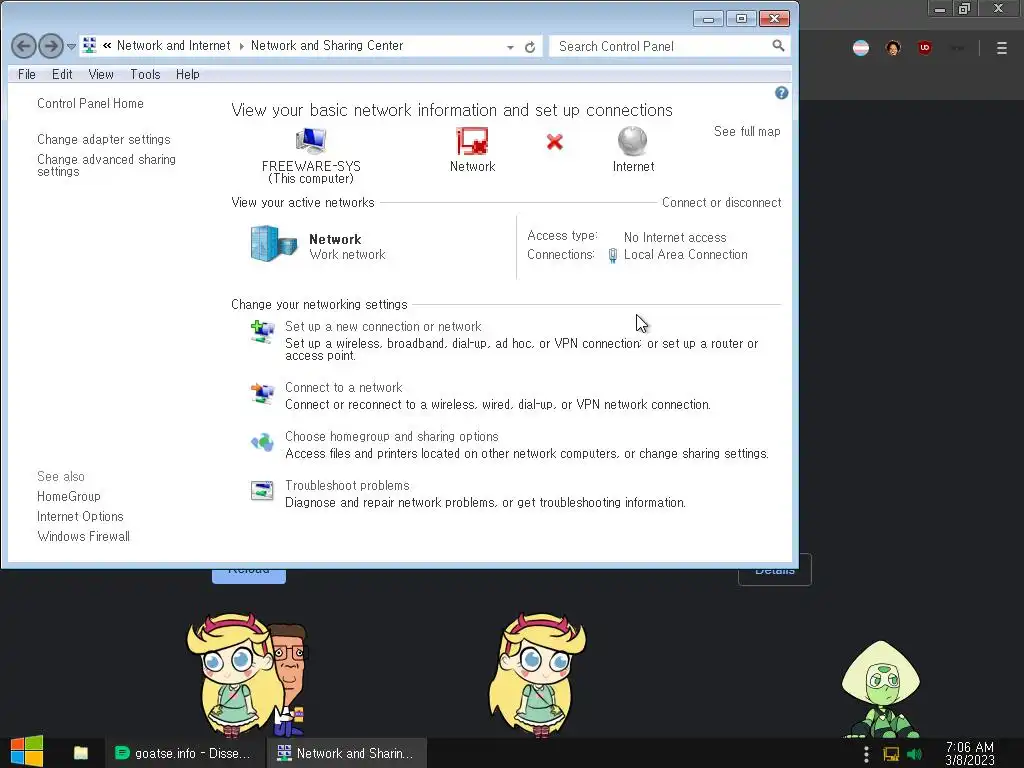
Task: Click the Internet globe icon
Action: click(632, 141)
